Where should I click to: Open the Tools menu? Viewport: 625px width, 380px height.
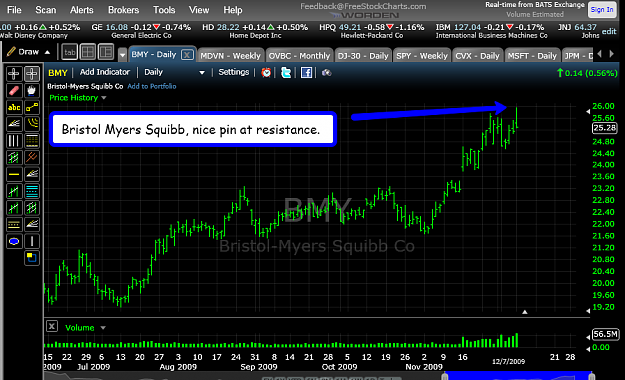[x=164, y=10]
